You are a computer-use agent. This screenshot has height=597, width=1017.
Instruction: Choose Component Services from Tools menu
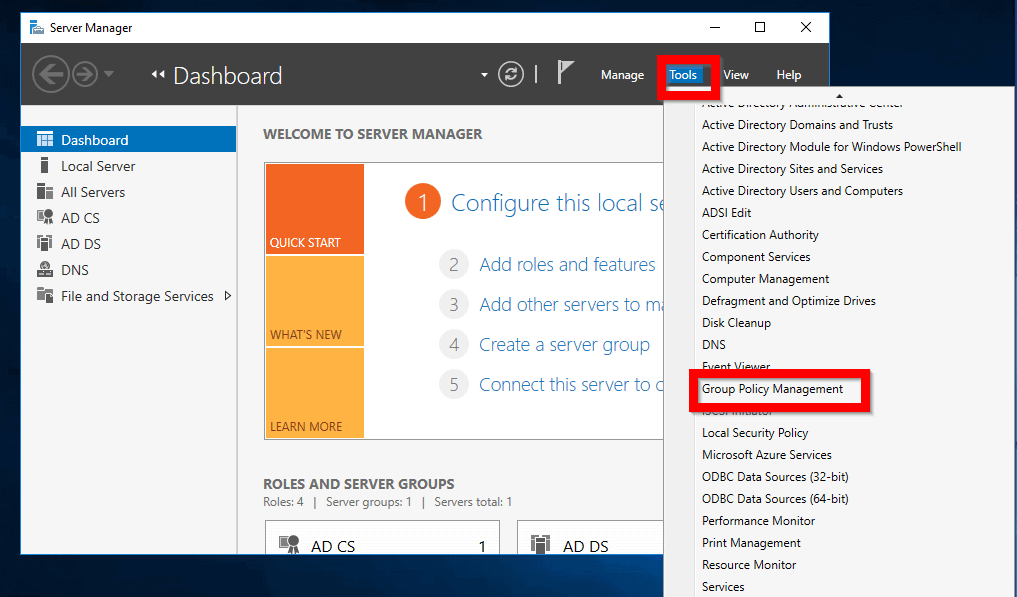pos(756,257)
